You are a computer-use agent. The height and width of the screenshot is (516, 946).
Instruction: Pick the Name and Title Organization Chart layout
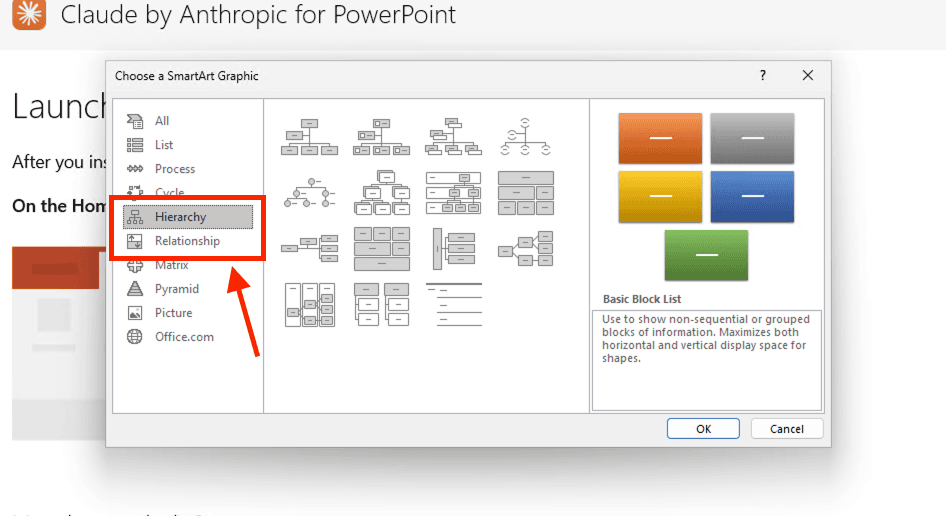(454, 137)
